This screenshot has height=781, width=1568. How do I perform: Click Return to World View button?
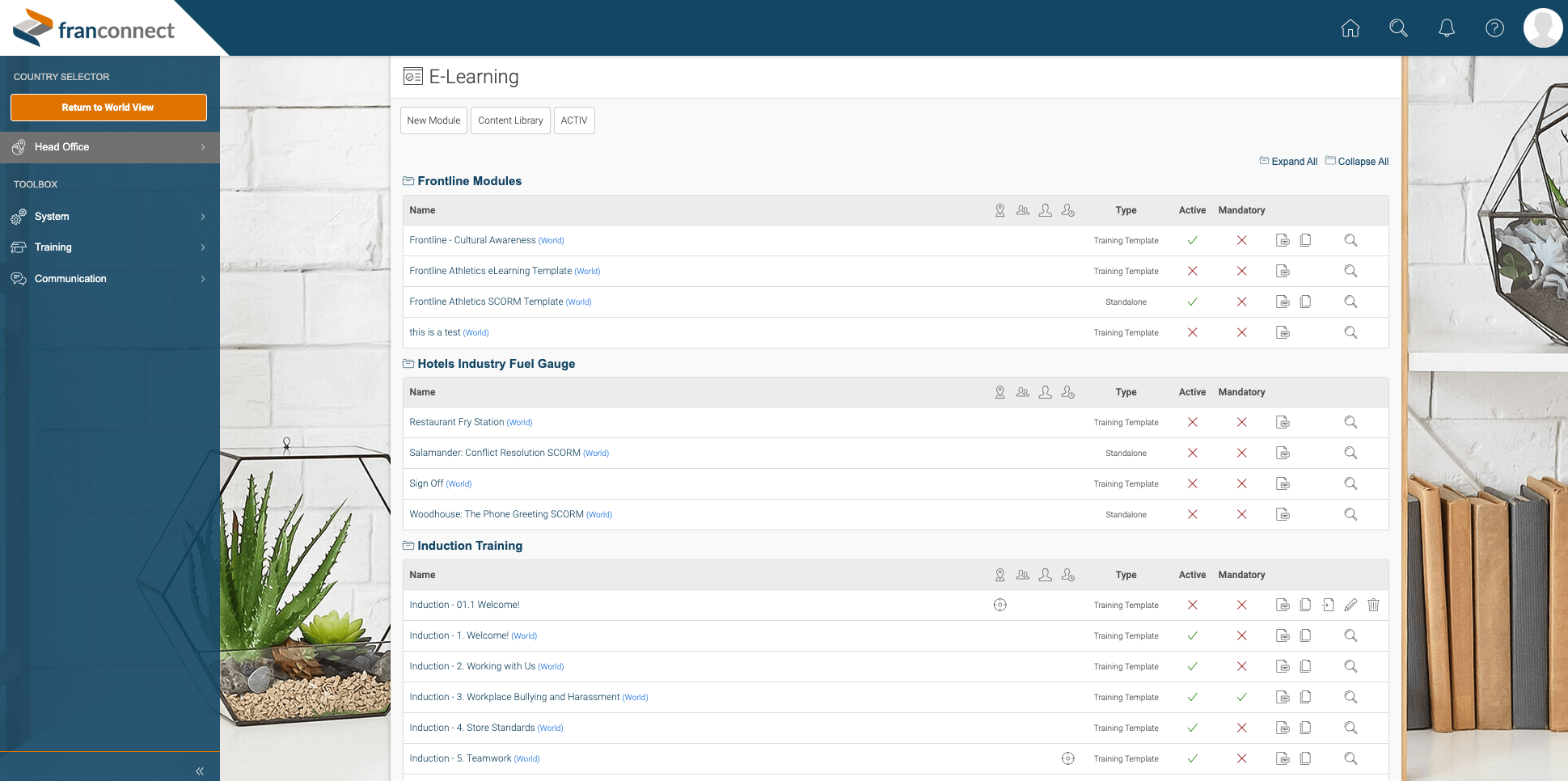point(108,108)
